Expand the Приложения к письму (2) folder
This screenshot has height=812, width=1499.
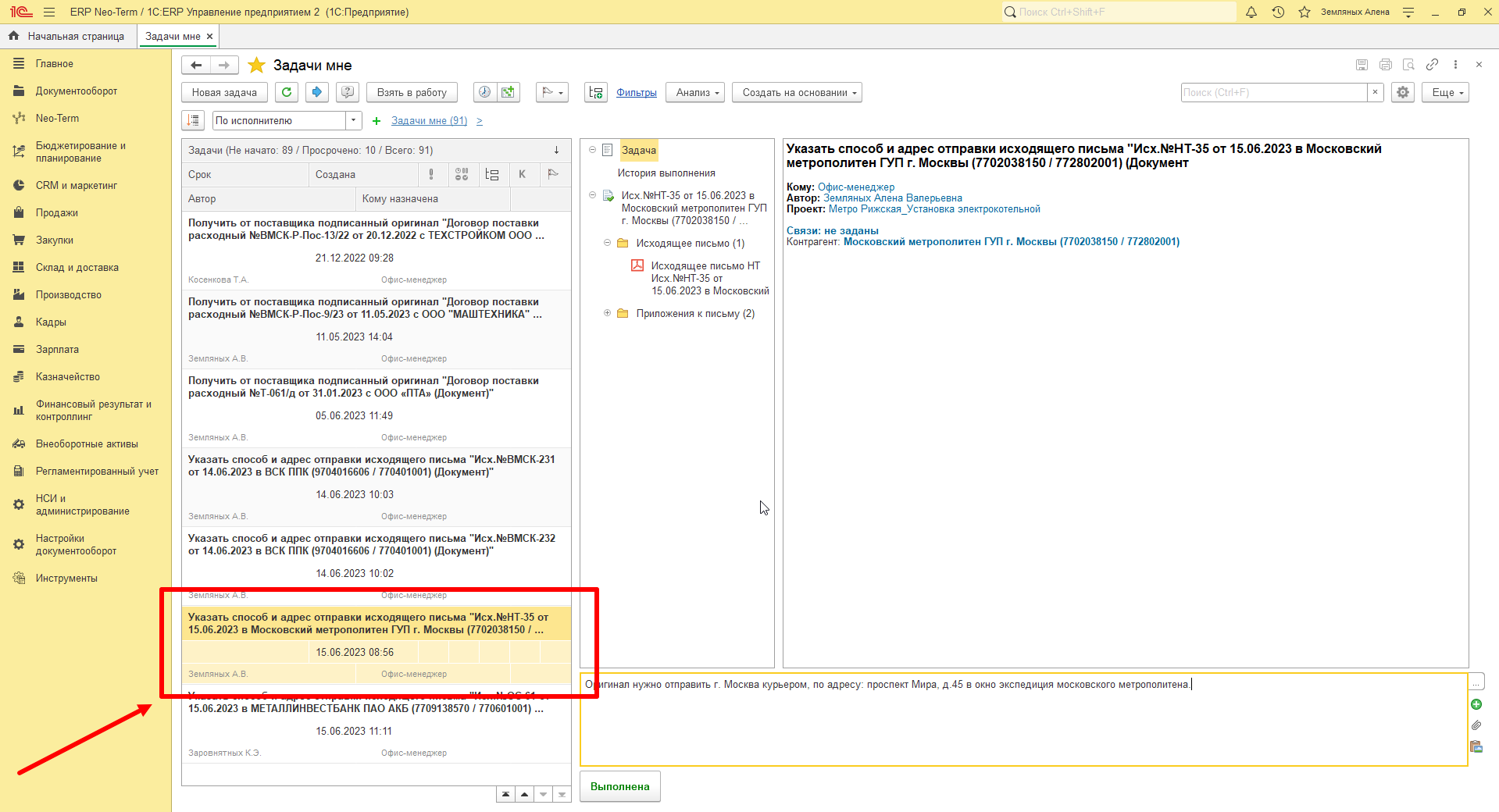[x=607, y=313]
